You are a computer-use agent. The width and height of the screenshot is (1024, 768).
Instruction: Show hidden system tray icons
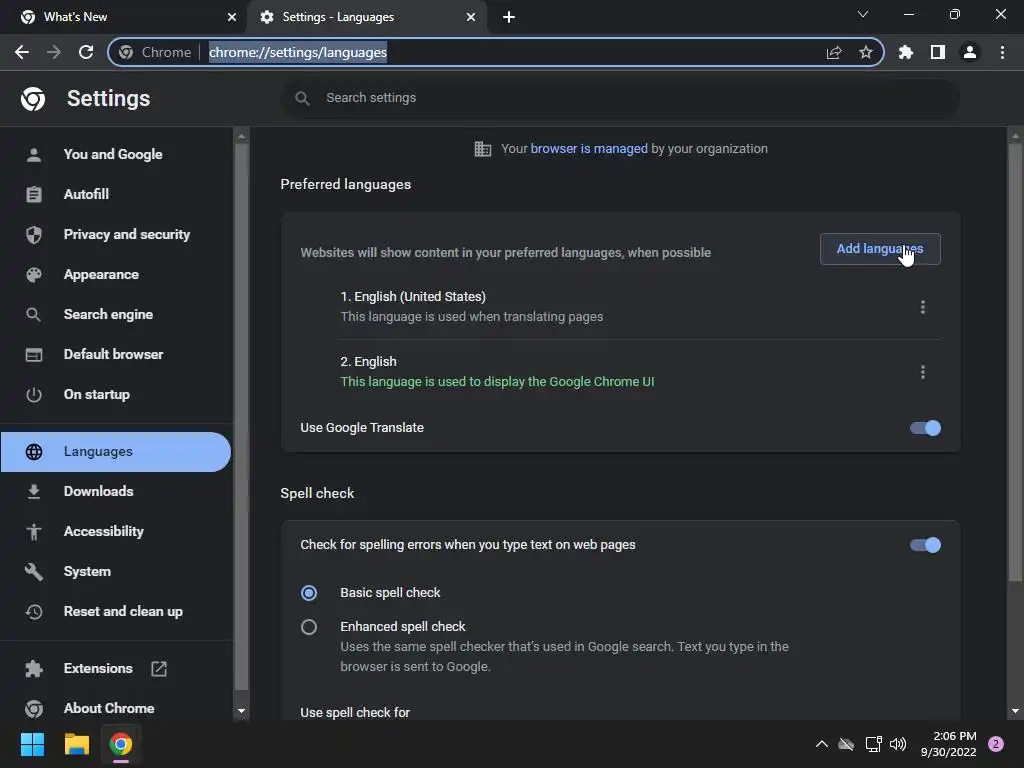[822, 744]
